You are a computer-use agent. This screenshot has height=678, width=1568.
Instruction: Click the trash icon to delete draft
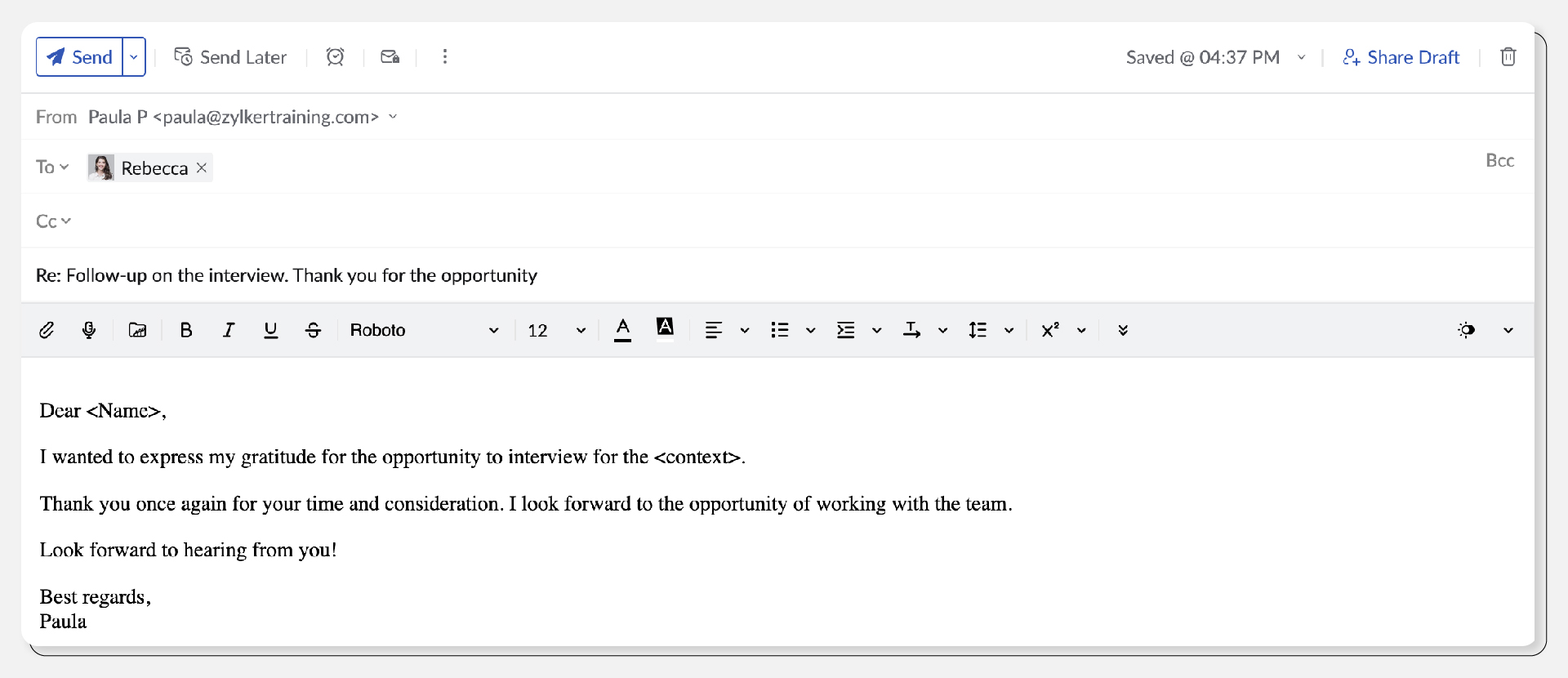pos(1508,57)
